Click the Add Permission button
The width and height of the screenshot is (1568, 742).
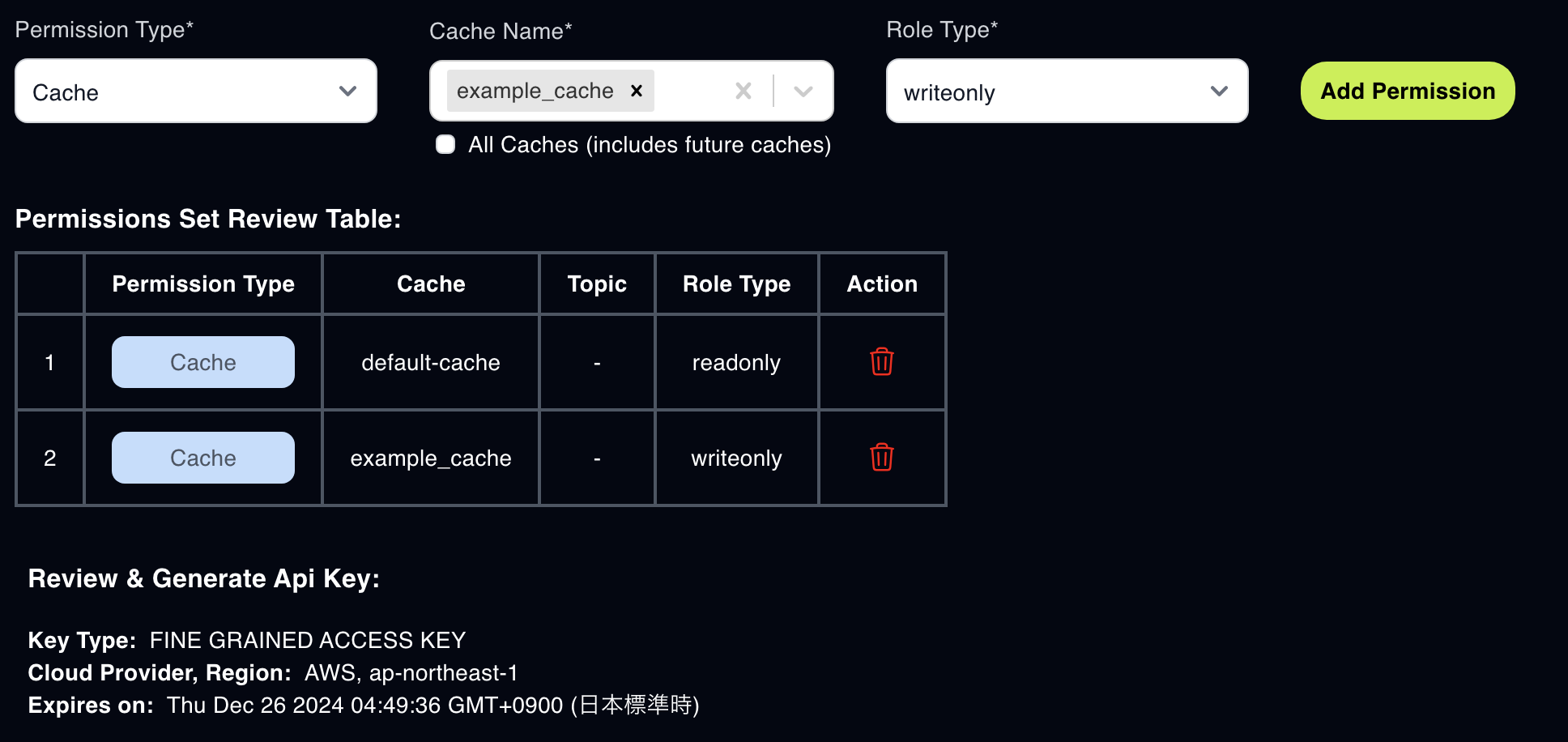pos(1408,91)
